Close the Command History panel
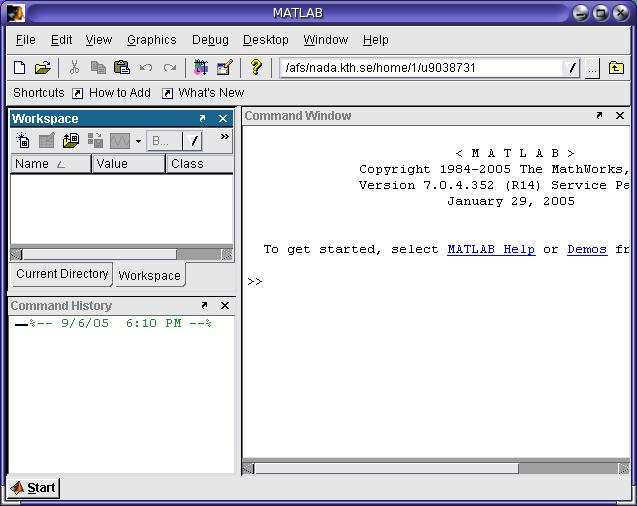637x506 pixels. tap(225, 305)
